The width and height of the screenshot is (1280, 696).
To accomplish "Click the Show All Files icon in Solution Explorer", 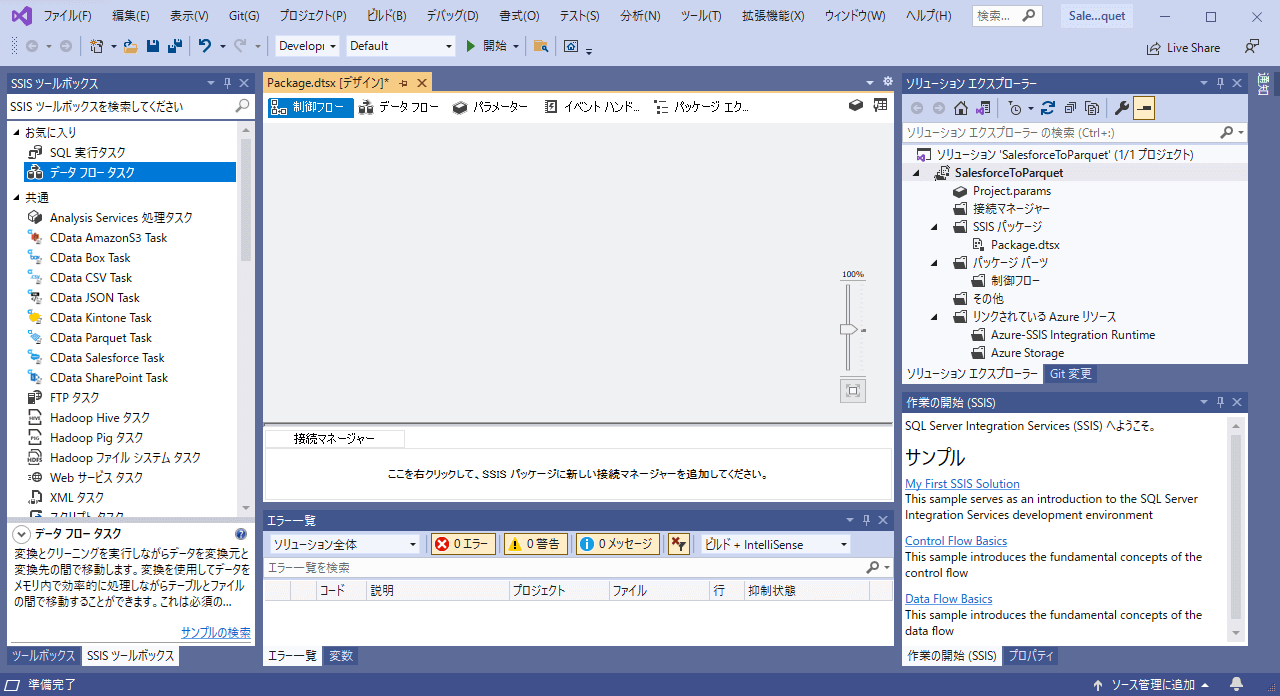I will [1092, 108].
